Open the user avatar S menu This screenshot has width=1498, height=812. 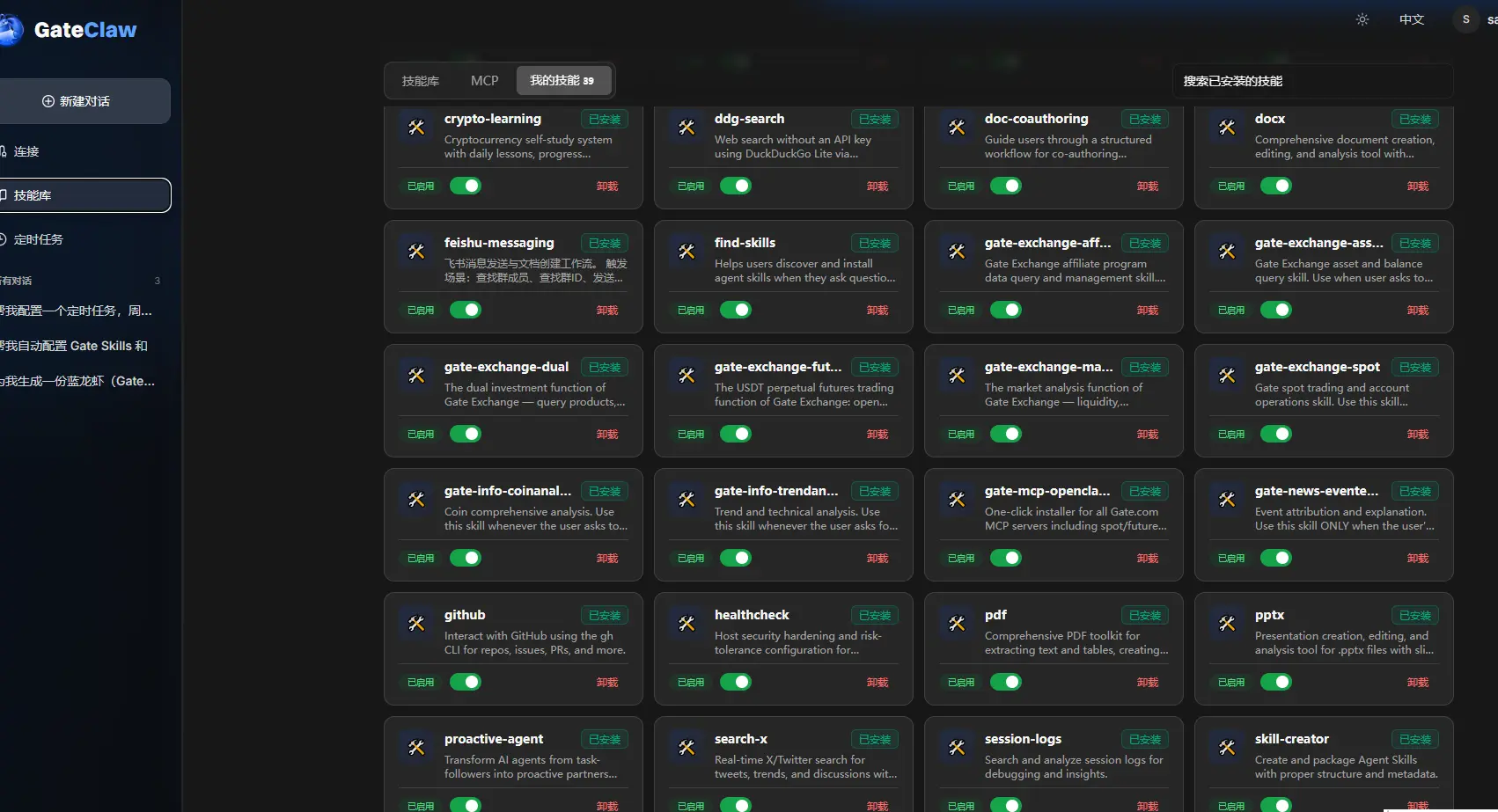(1466, 19)
